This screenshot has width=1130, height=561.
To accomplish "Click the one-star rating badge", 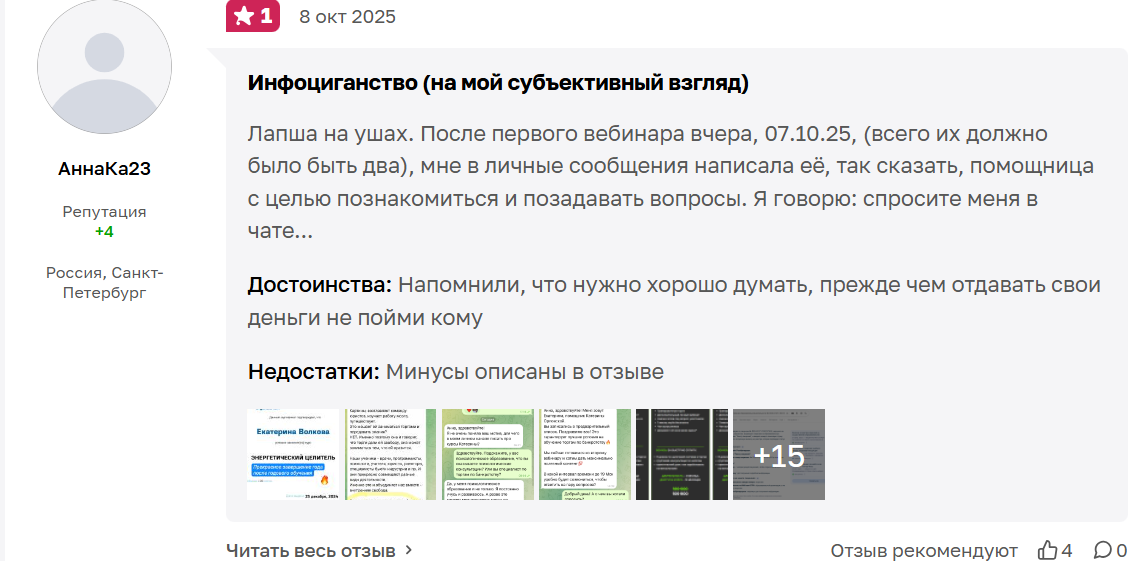I will point(252,16).
